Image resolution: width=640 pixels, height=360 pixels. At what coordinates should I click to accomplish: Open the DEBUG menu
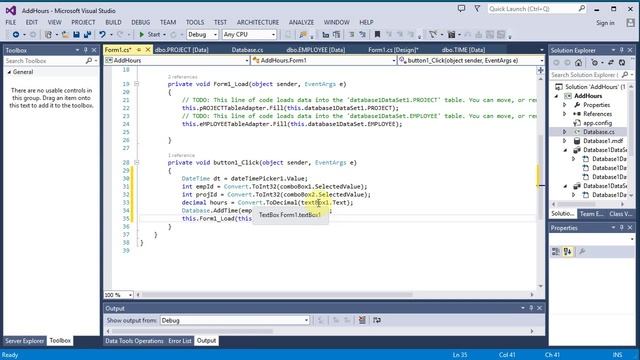[x=140, y=22]
